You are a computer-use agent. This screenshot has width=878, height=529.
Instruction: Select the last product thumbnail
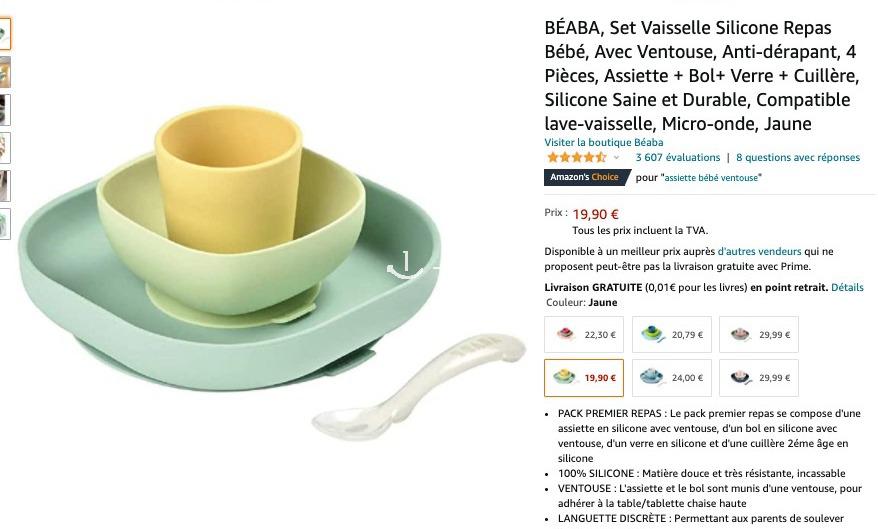[4, 224]
